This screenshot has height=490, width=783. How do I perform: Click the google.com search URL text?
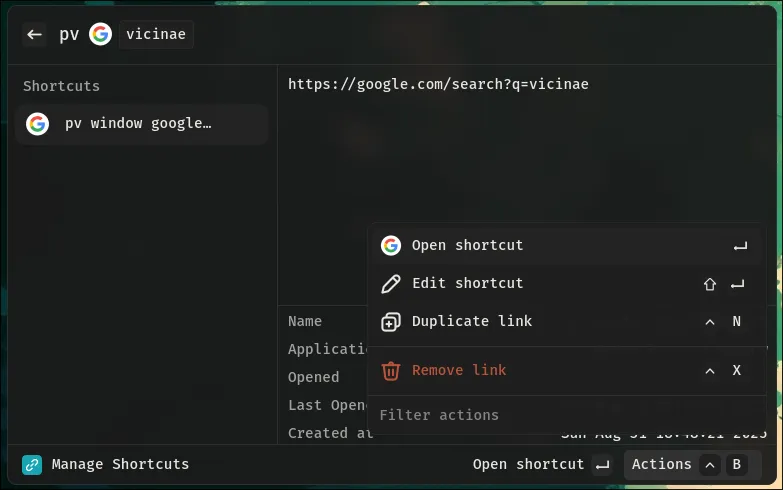coord(438,84)
